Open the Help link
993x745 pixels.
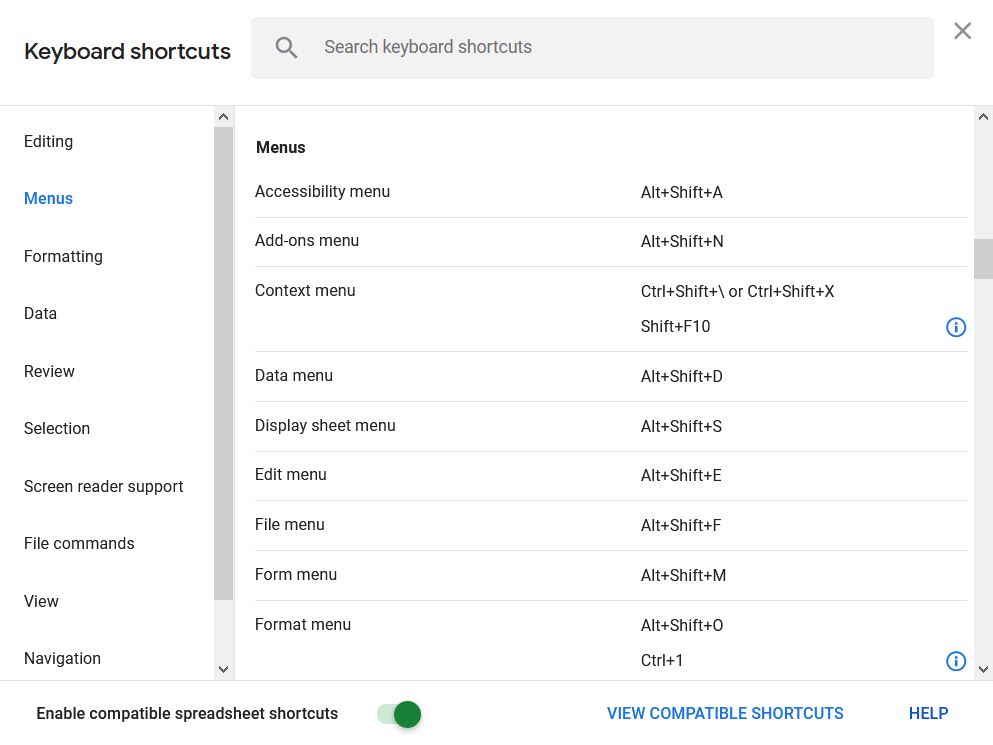point(928,713)
